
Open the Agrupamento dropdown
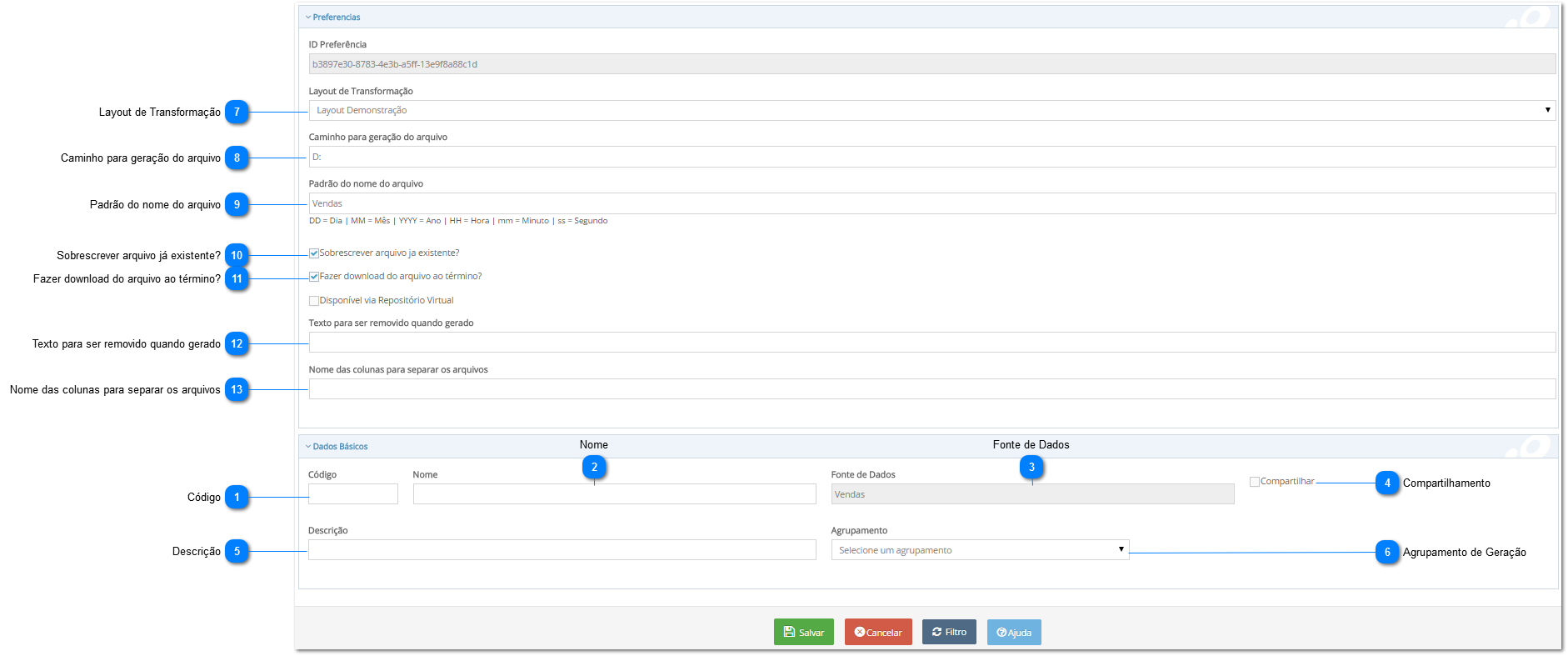[x=980, y=550]
